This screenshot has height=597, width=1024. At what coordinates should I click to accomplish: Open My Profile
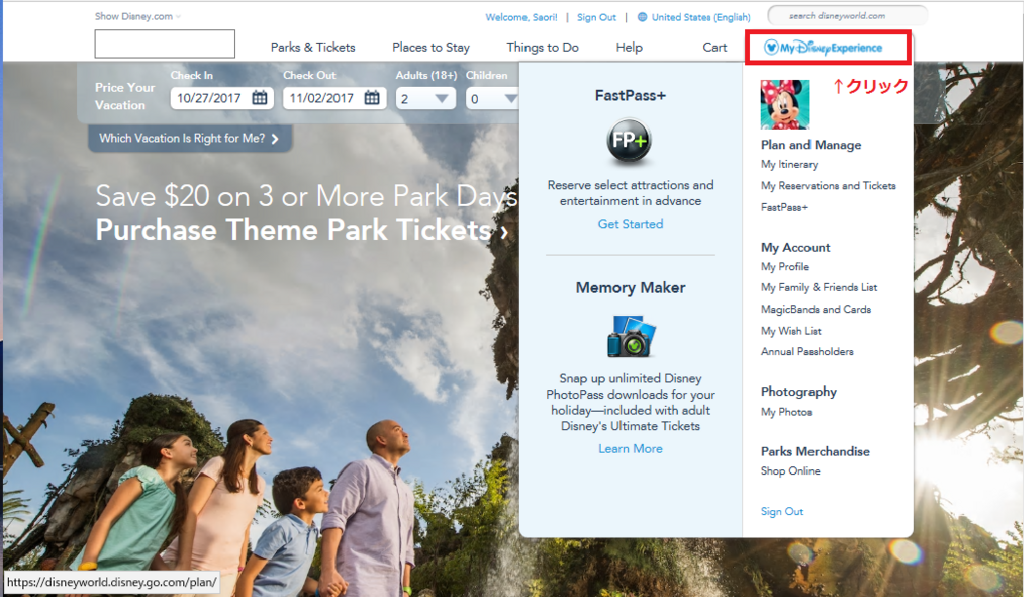[785, 266]
